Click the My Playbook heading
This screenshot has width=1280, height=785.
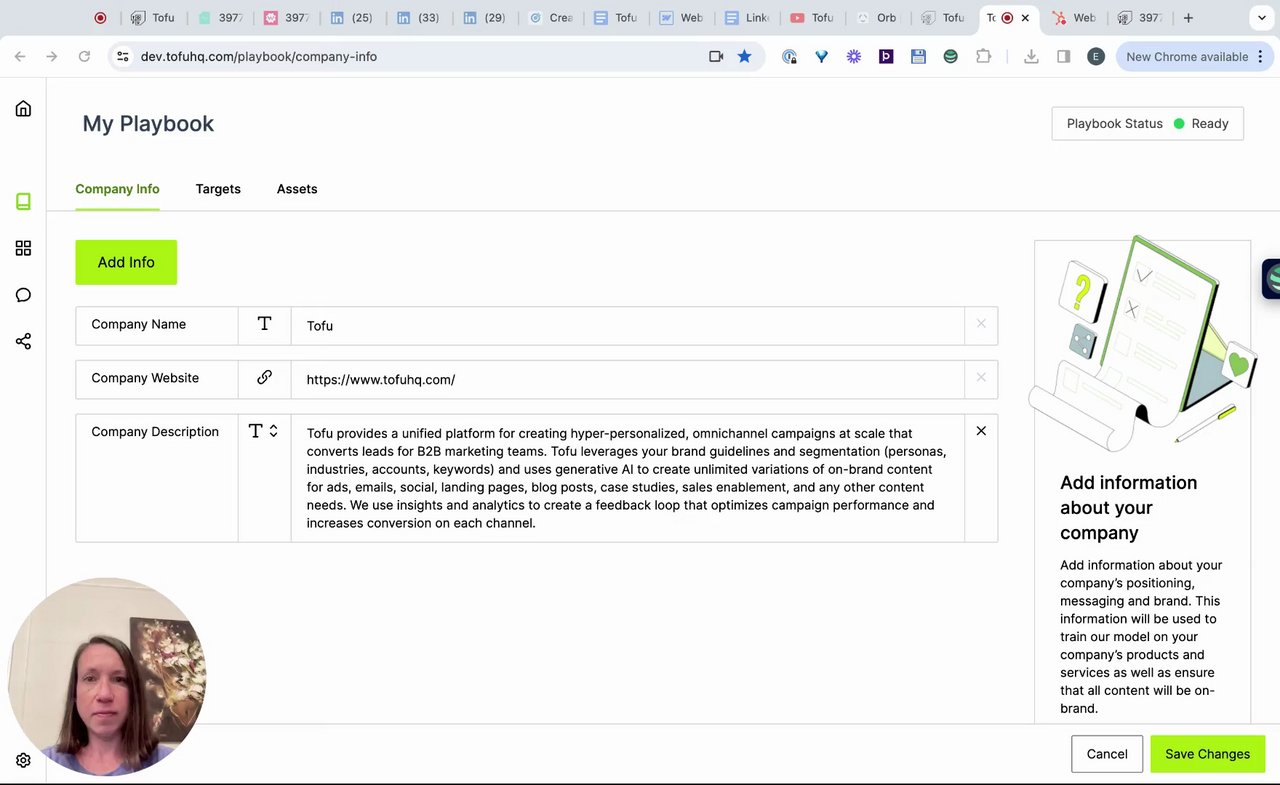148,124
